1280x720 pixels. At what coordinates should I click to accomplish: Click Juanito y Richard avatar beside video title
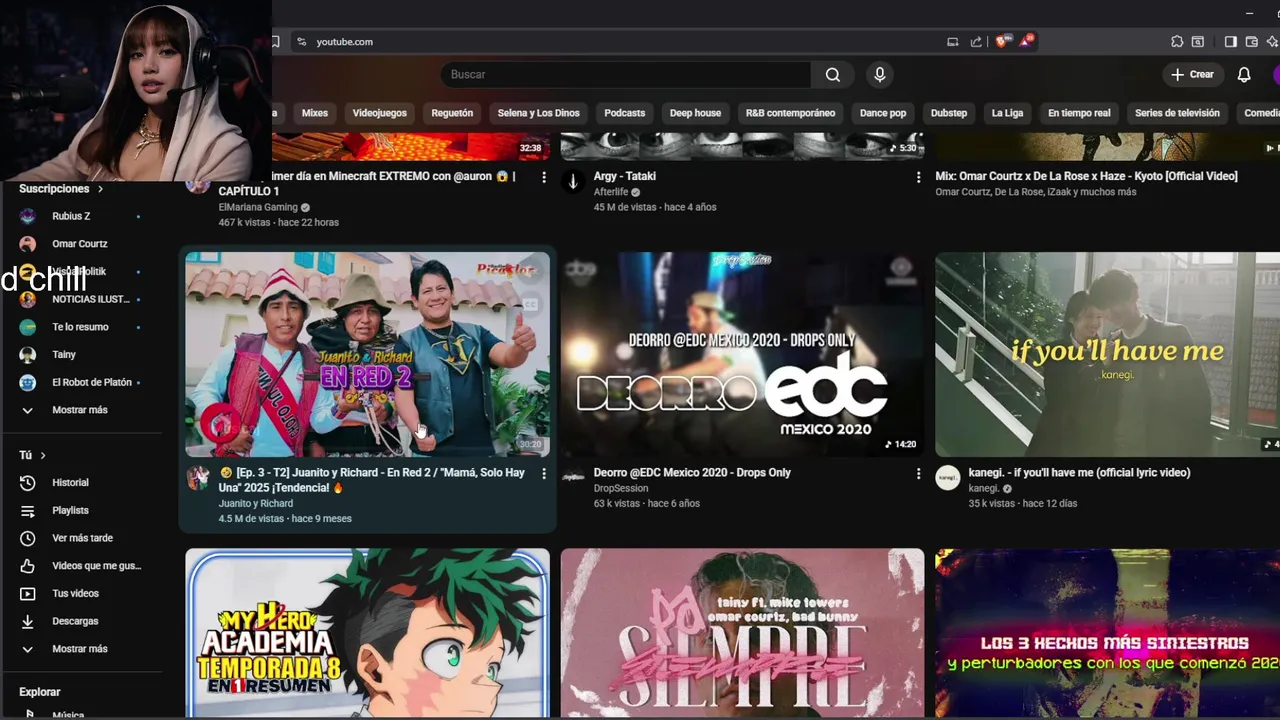pos(198,478)
